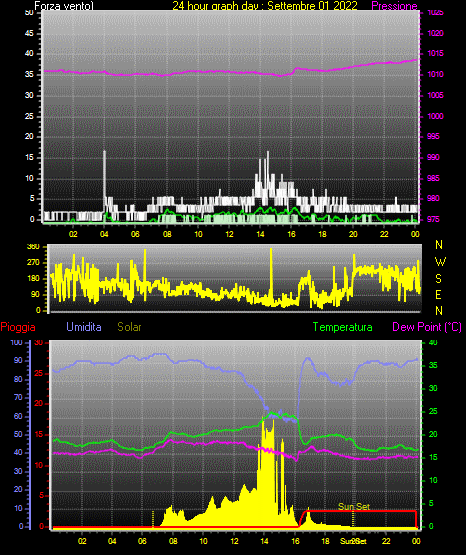Click the Temperatura legend label
Screen dimensions: 466x555
point(342,327)
